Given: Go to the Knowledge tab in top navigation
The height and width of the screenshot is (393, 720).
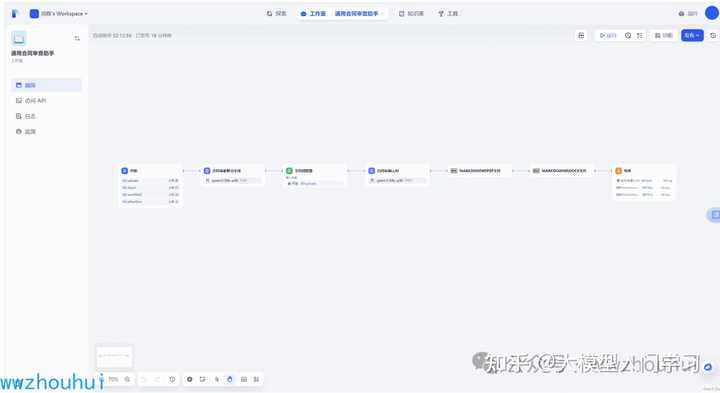Looking at the screenshot, I should pos(411,14).
